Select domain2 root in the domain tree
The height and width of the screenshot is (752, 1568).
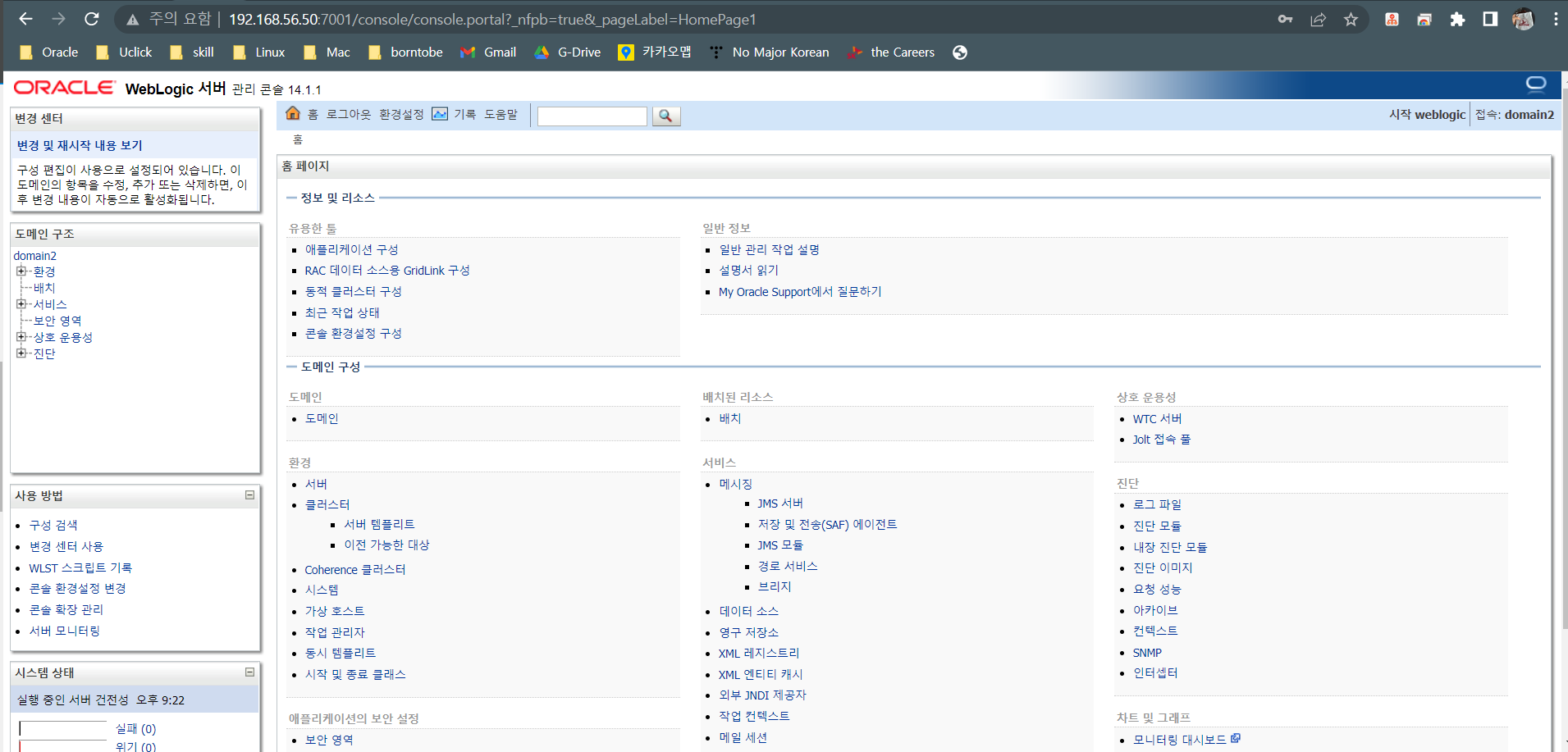pyautogui.click(x=35, y=256)
